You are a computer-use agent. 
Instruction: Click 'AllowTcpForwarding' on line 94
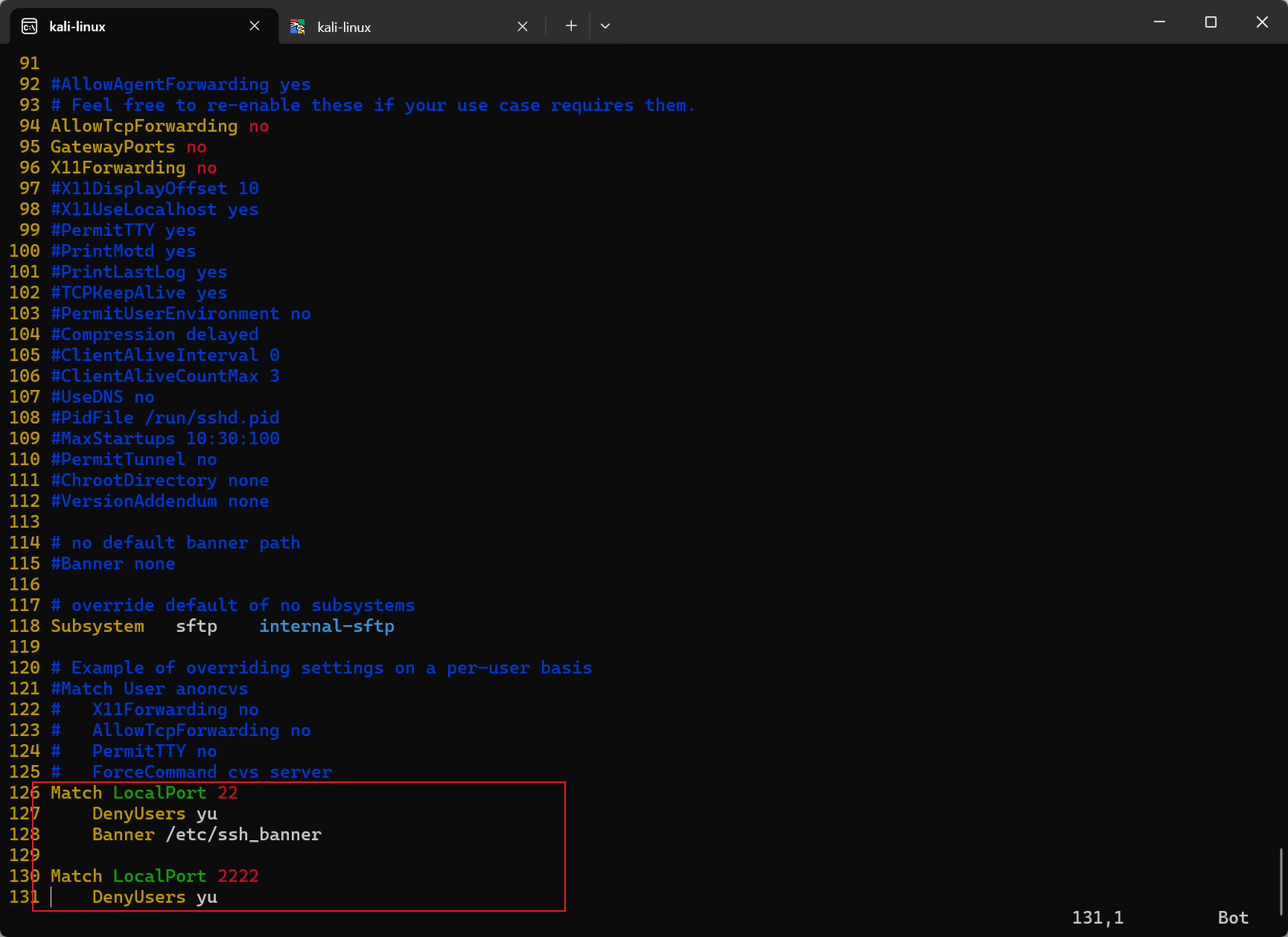tap(144, 127)
